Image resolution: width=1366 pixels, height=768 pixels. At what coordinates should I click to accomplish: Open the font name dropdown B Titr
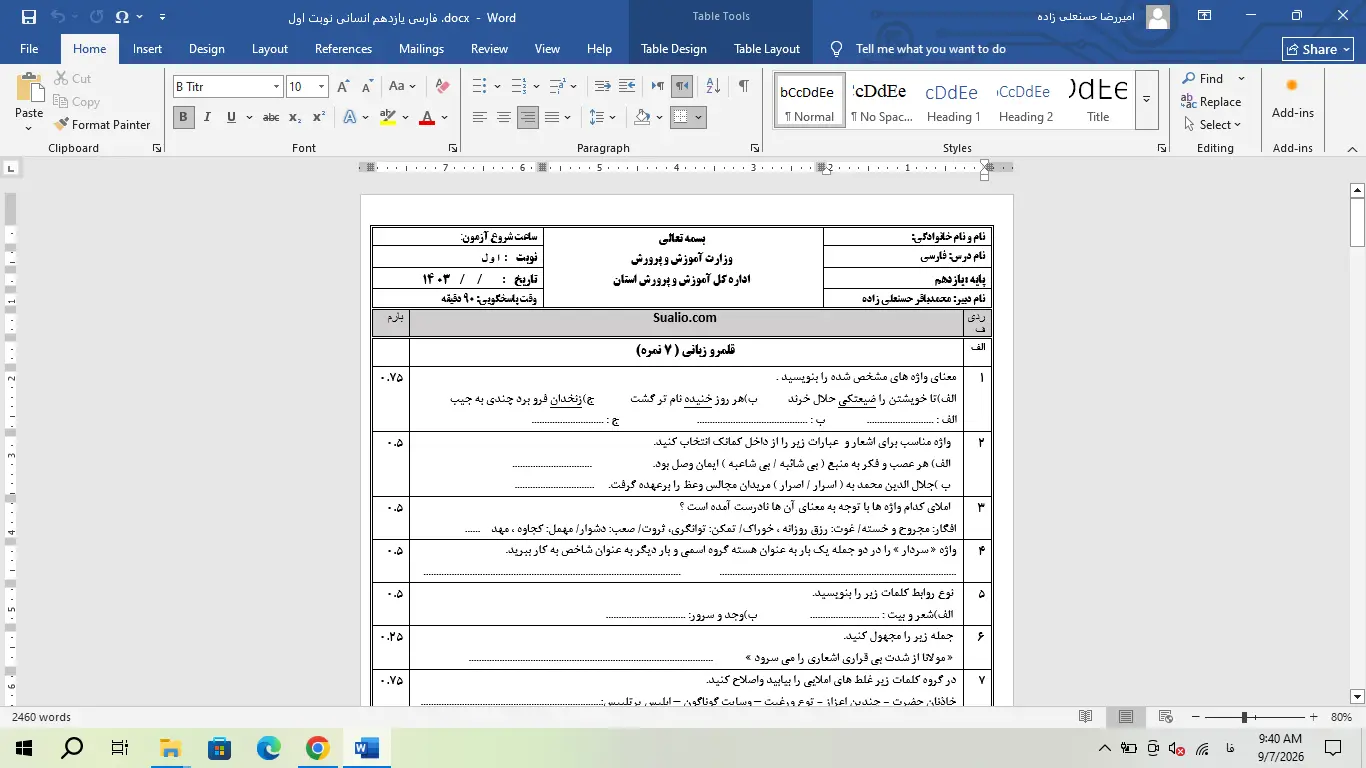click(276, 87)
